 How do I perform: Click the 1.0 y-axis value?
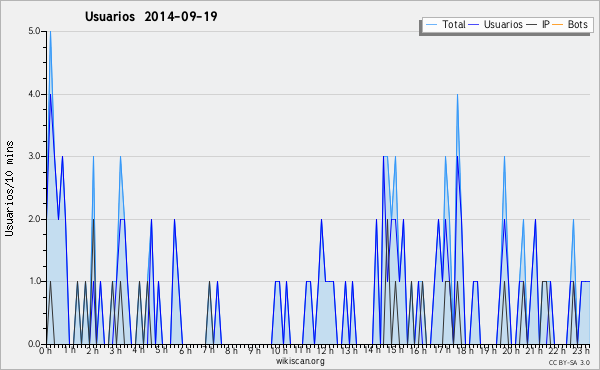(34, 281)
